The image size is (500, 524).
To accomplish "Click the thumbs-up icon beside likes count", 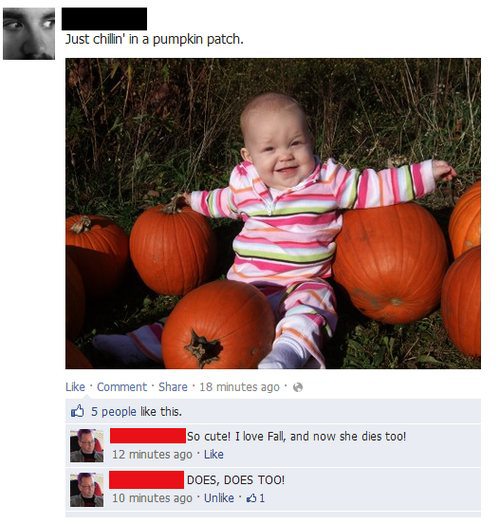I will pyautogui.click(x=78, y=411).
